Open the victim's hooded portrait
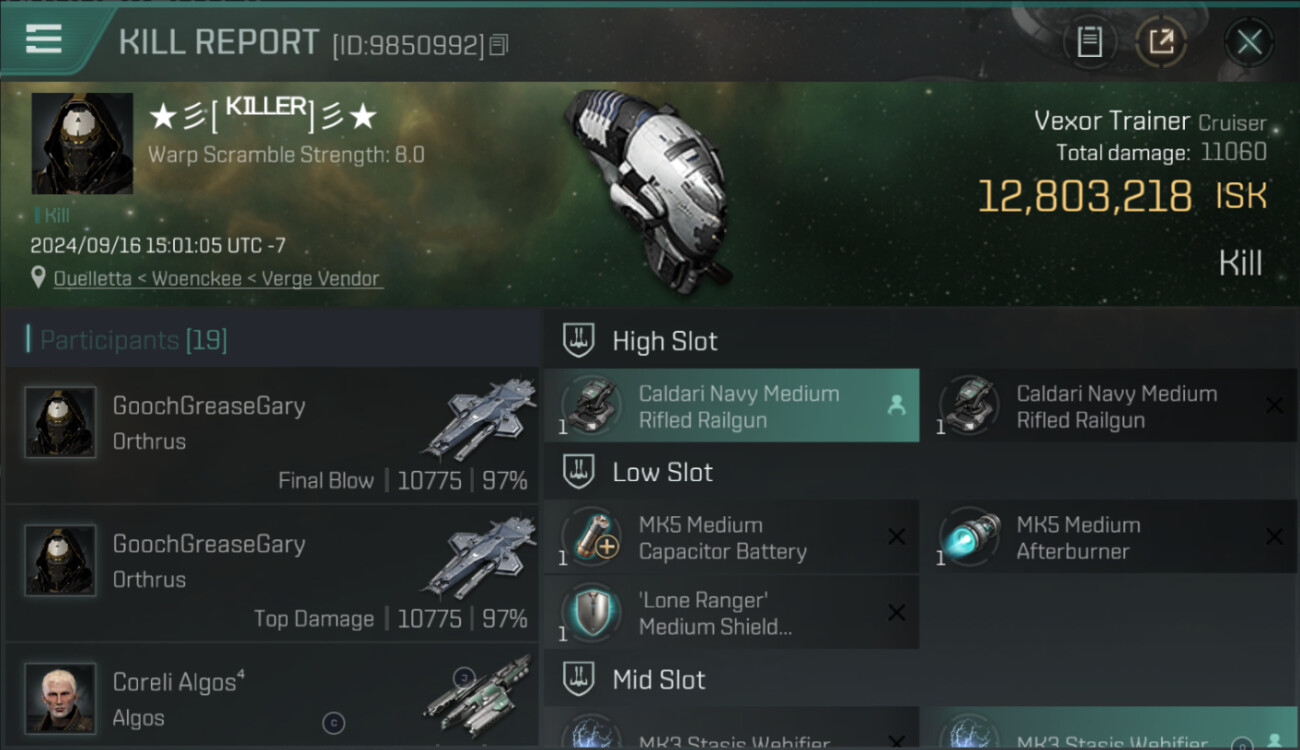The height and width of the screenshot is (750, 1300). (82, 143)
